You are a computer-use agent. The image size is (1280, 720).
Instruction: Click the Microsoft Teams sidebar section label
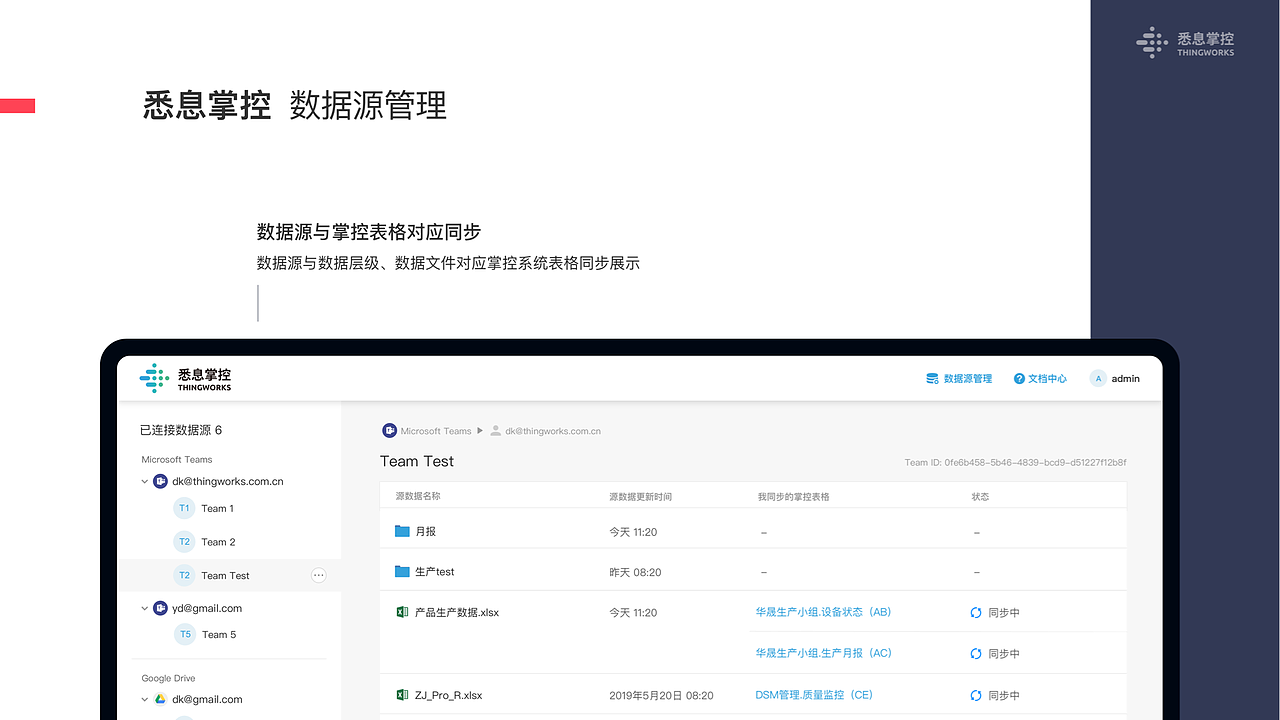click(177, 460)
